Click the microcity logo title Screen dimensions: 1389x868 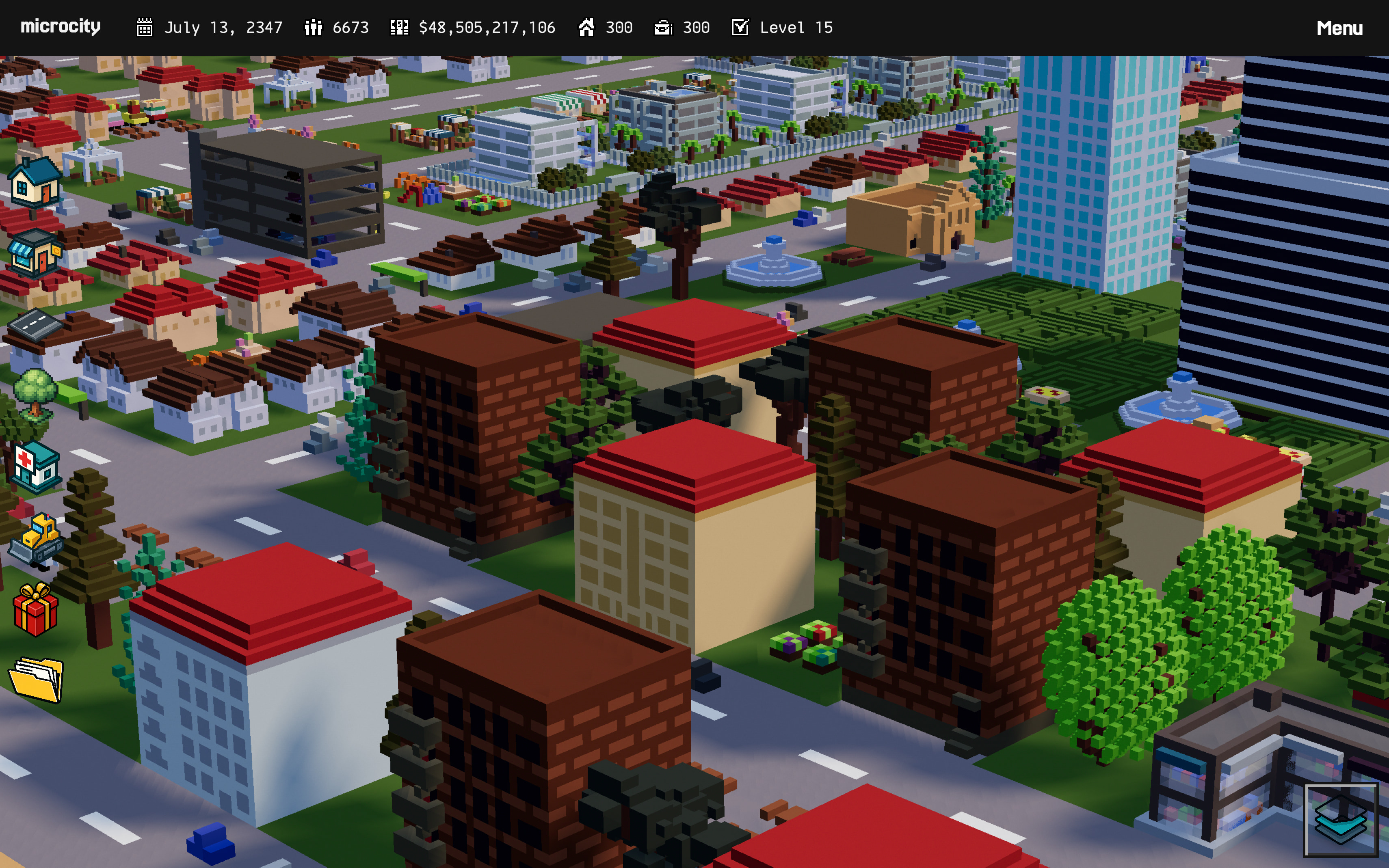[x=60, y=27]
